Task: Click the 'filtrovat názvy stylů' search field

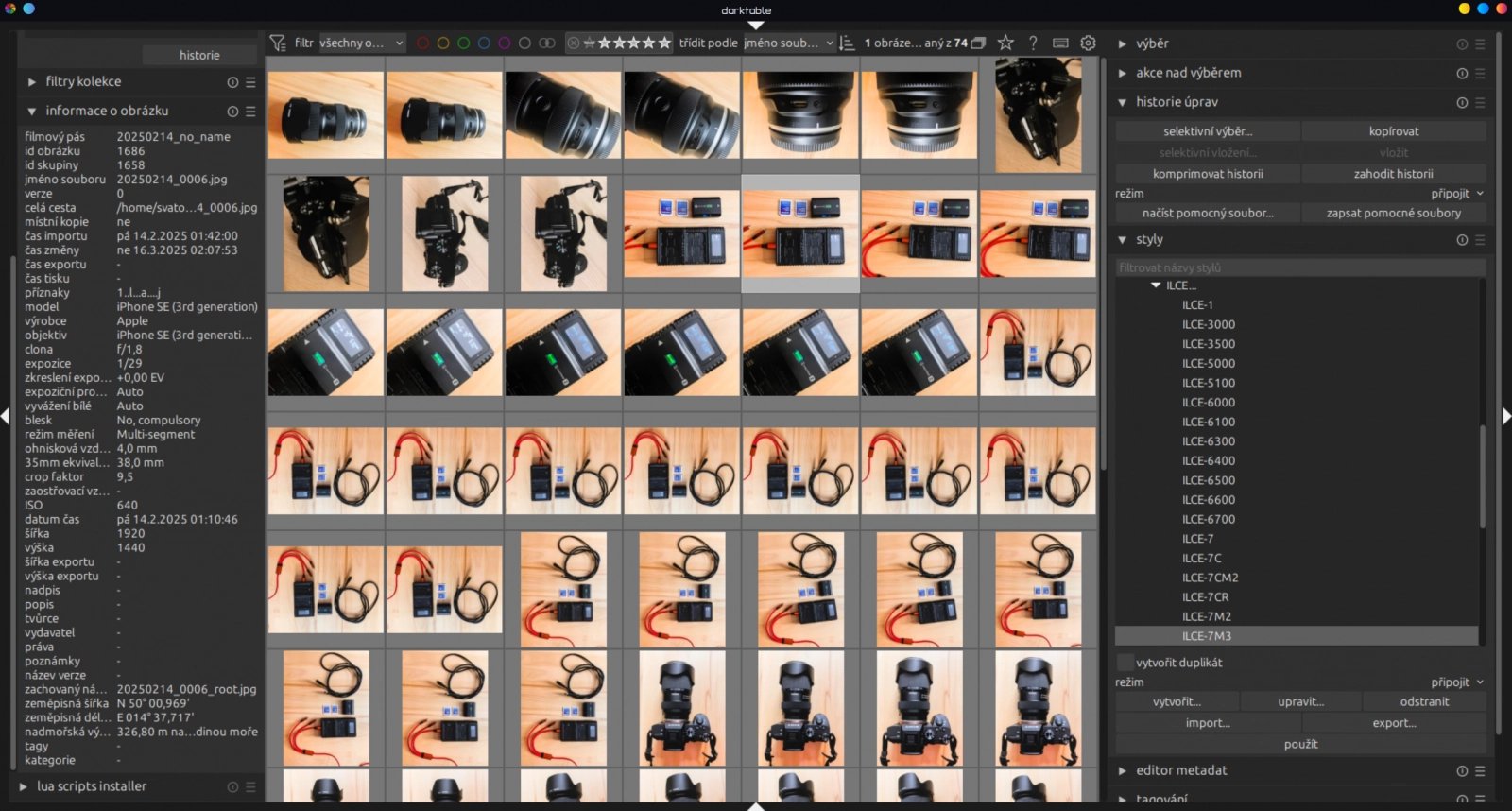Action: 1300,267
